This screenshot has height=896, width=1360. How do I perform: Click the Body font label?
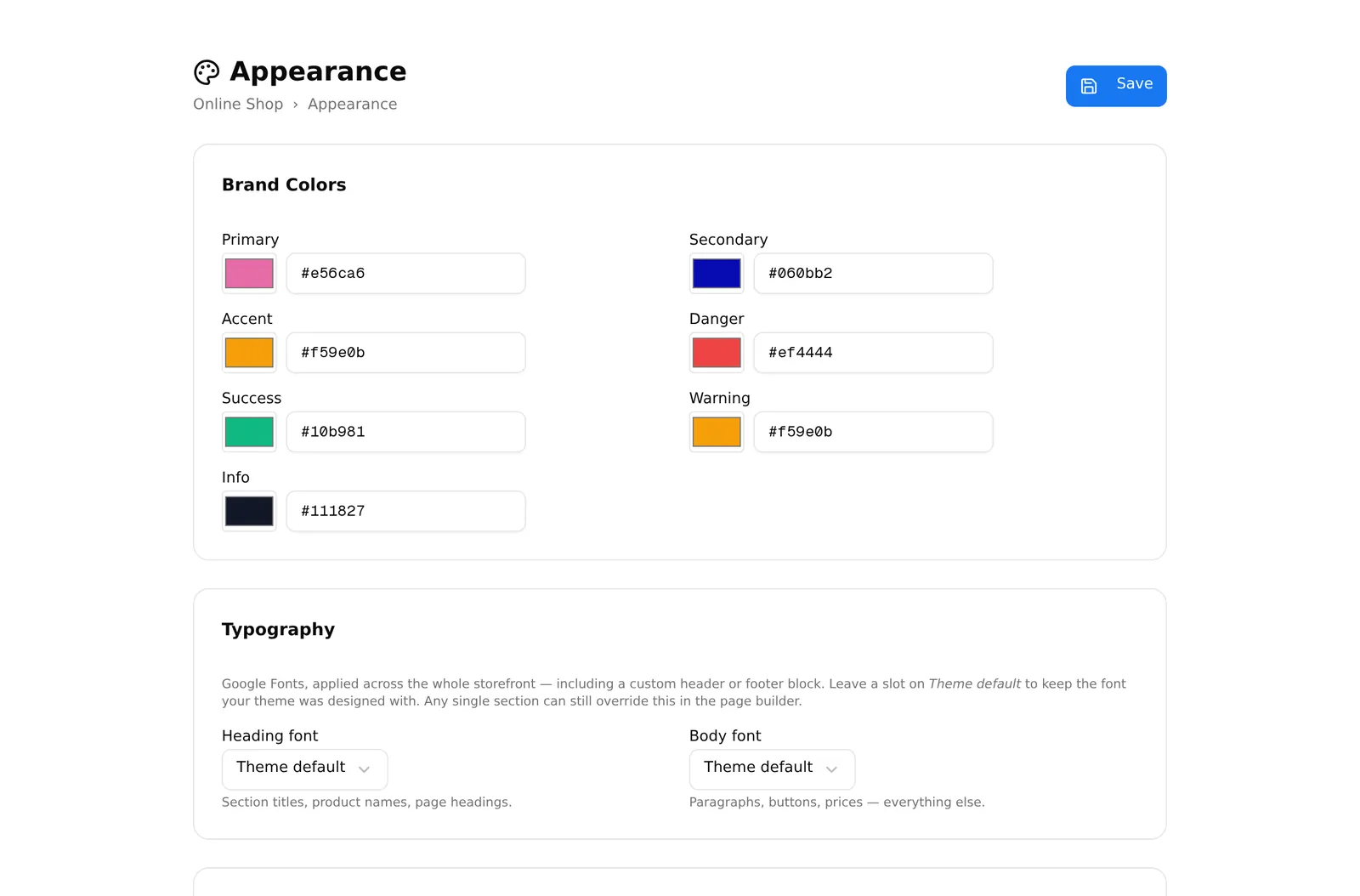click(725, 735)
